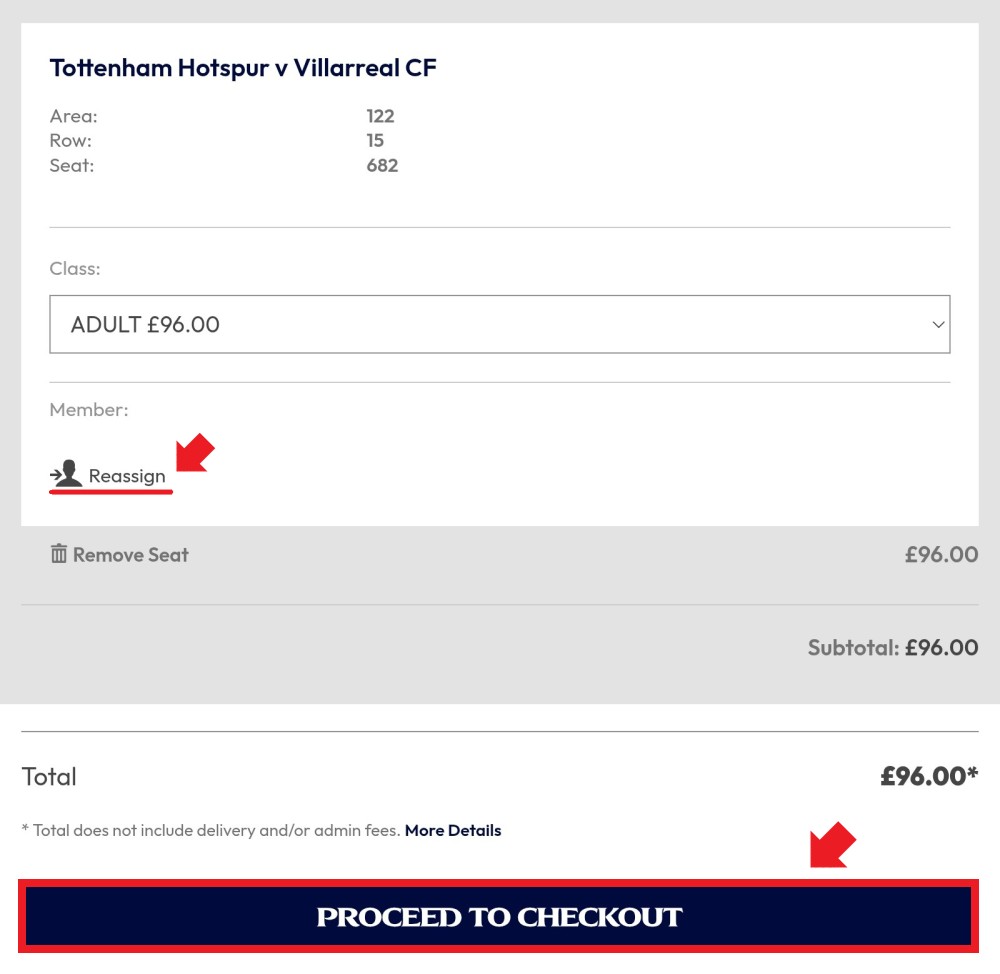Click the Member label above Reassign
This screenshot has width=1000, height=974.
click(89, 410)
